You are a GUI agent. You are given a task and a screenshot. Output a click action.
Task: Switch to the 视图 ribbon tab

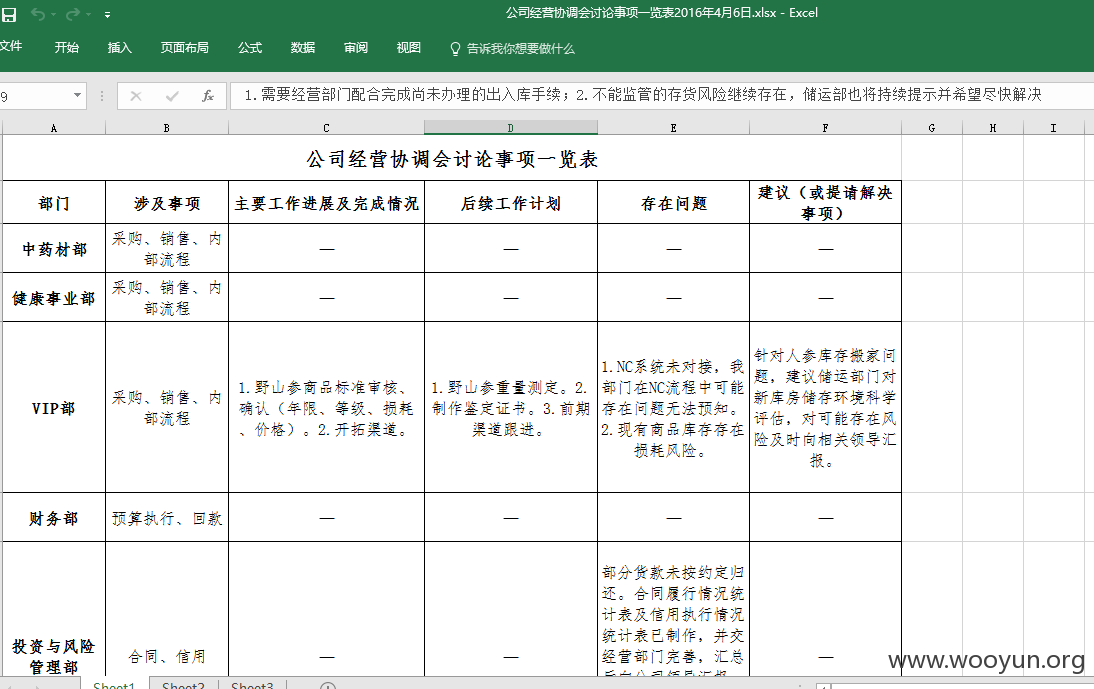coord(408,47)
